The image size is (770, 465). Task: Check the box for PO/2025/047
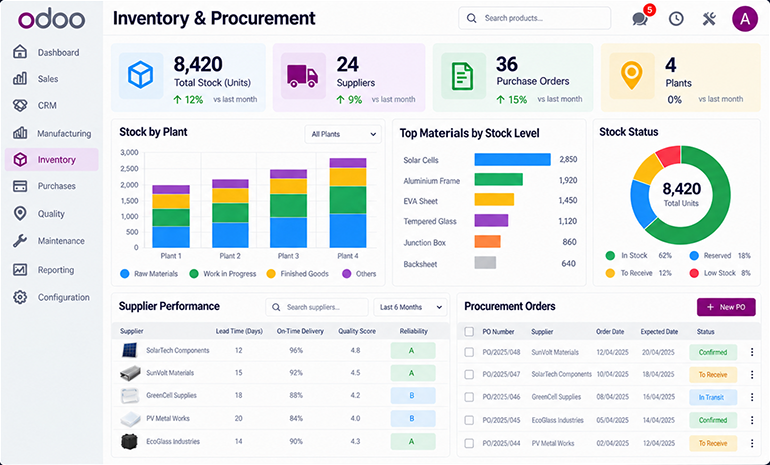(x=469, y=375)
